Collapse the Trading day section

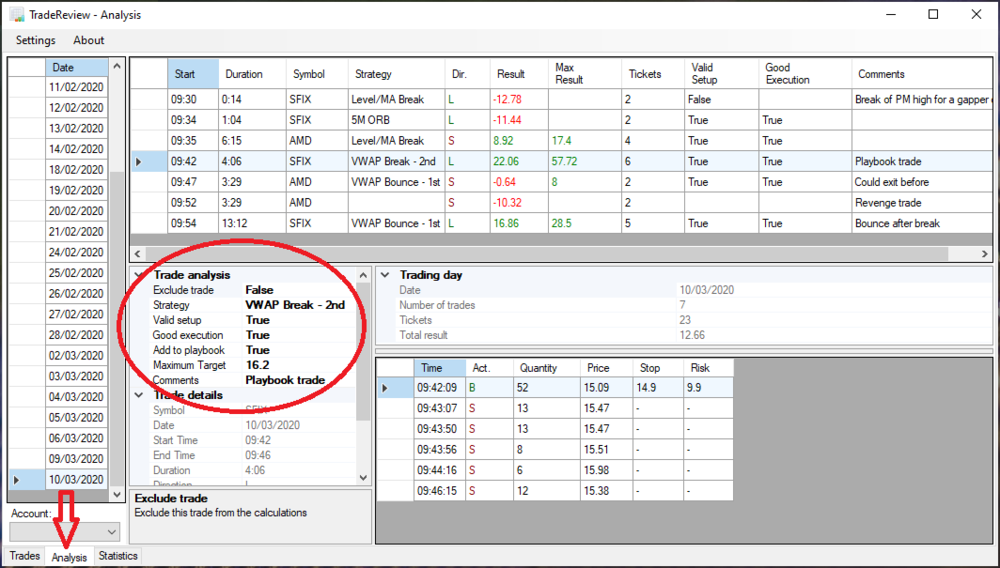click(383, 275)
